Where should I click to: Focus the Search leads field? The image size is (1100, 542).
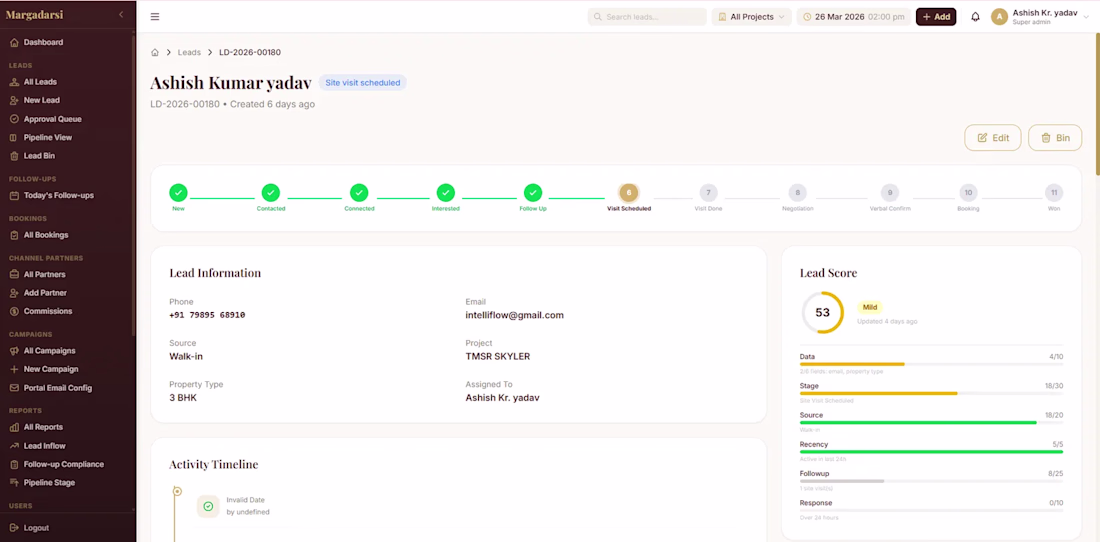click(647, 17)
